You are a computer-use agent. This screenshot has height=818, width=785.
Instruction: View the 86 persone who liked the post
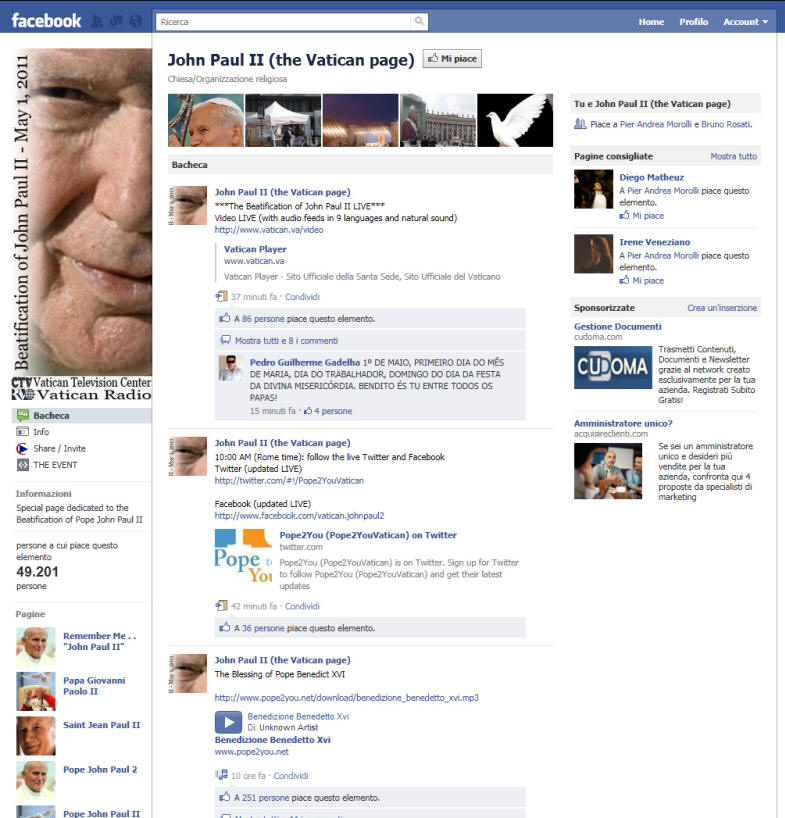point(263,319)
